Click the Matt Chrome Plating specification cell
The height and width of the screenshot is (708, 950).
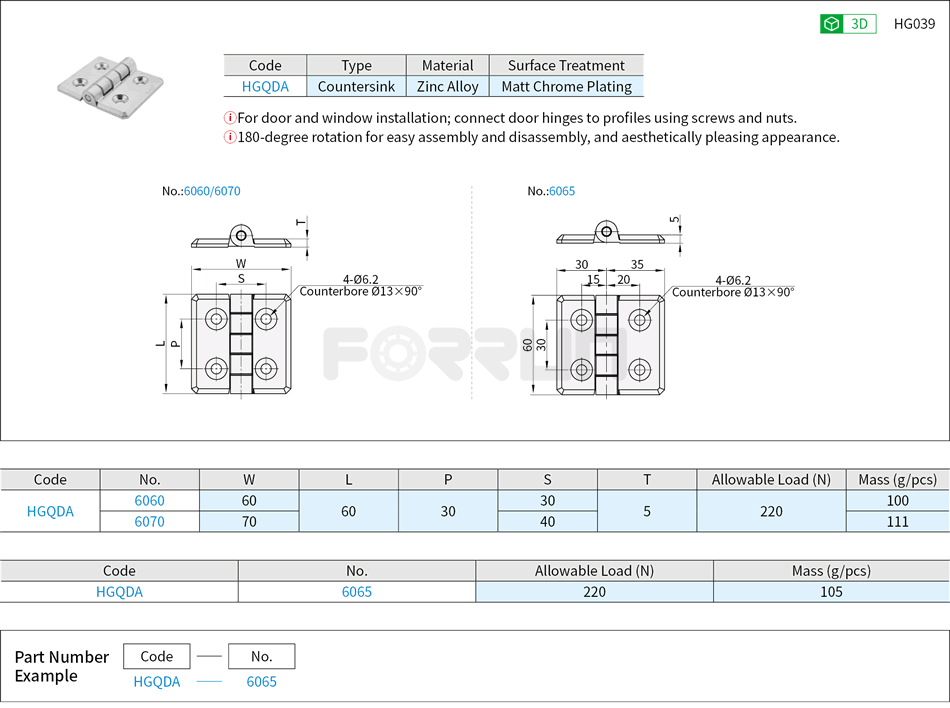pyautogui.click(x=567, y=86)
